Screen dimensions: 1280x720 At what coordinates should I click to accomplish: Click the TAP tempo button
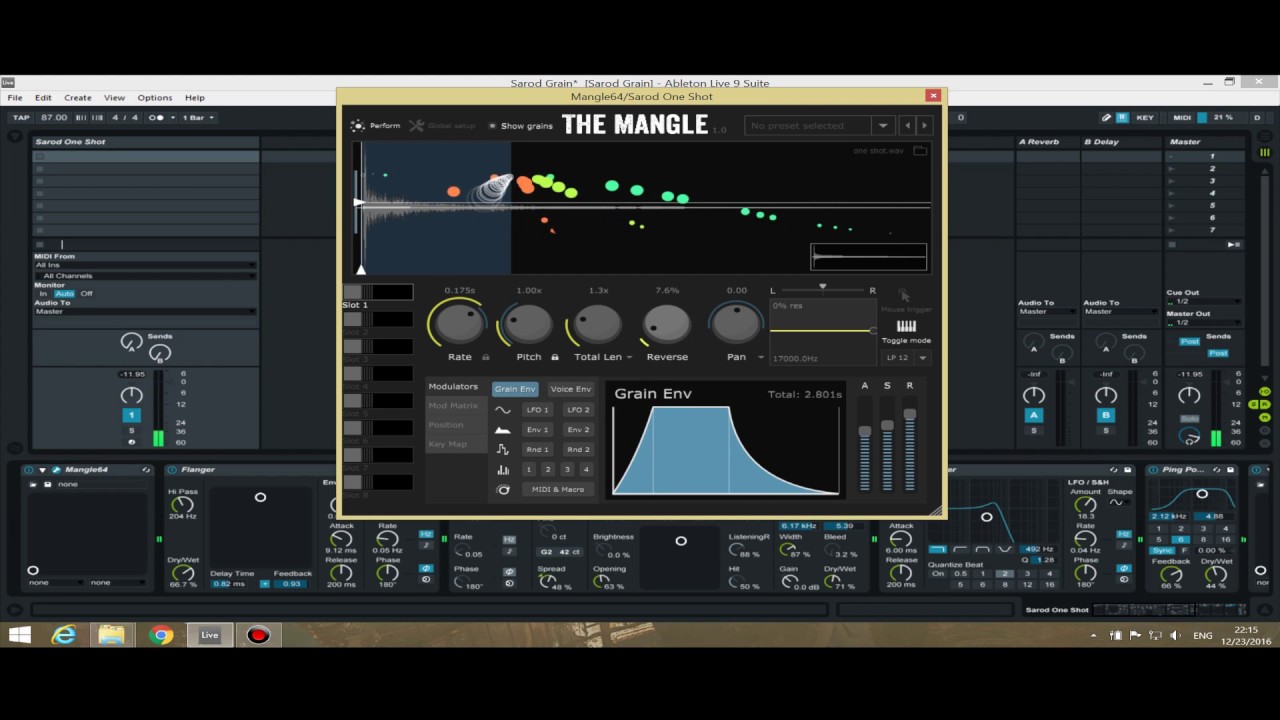(21, 118)
